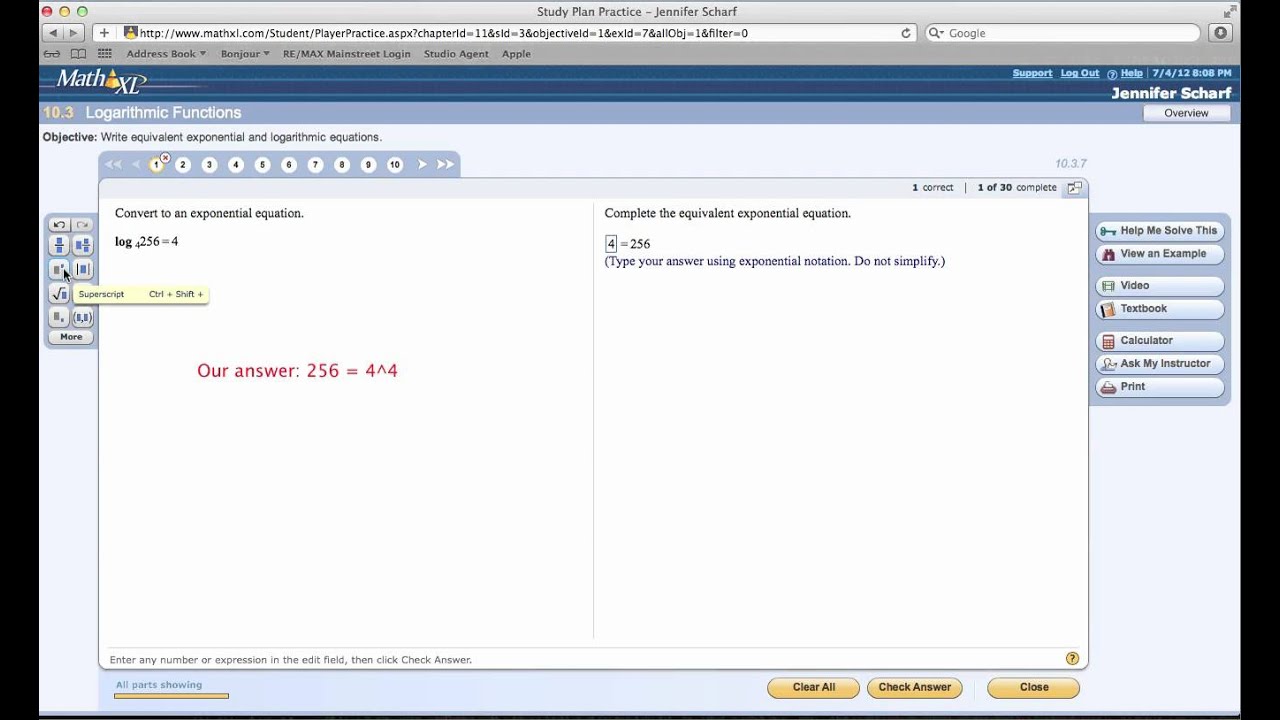Click the Help link in header

[1131, 73]
